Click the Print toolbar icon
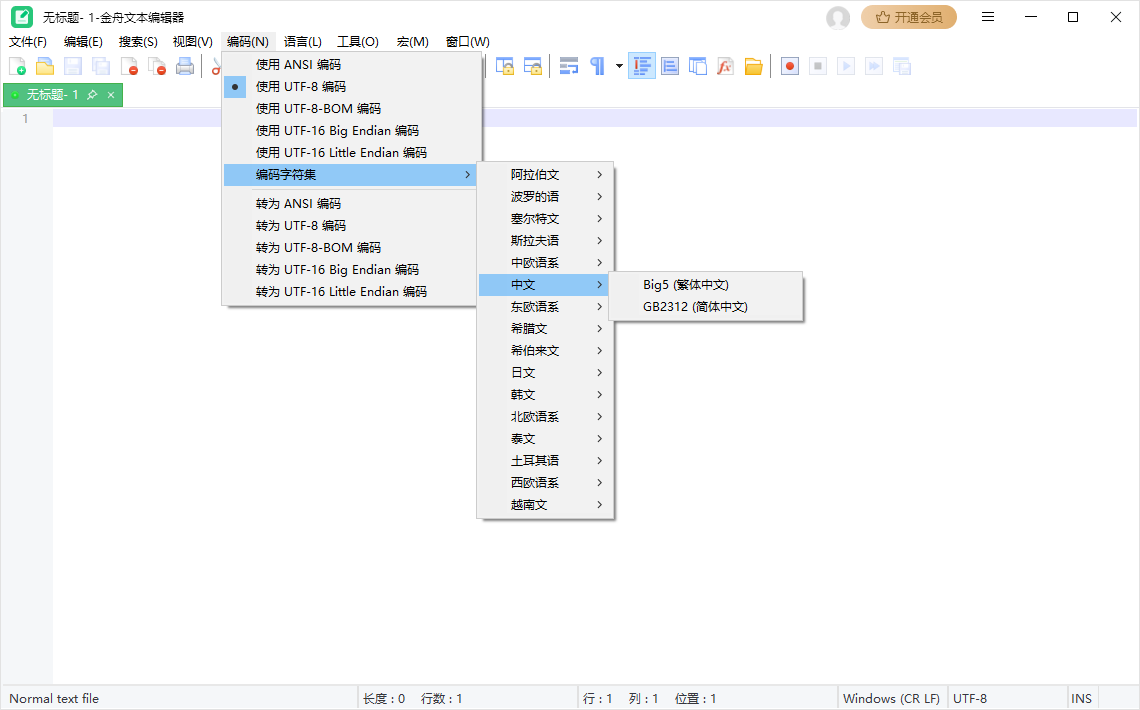 pos(185,66)
